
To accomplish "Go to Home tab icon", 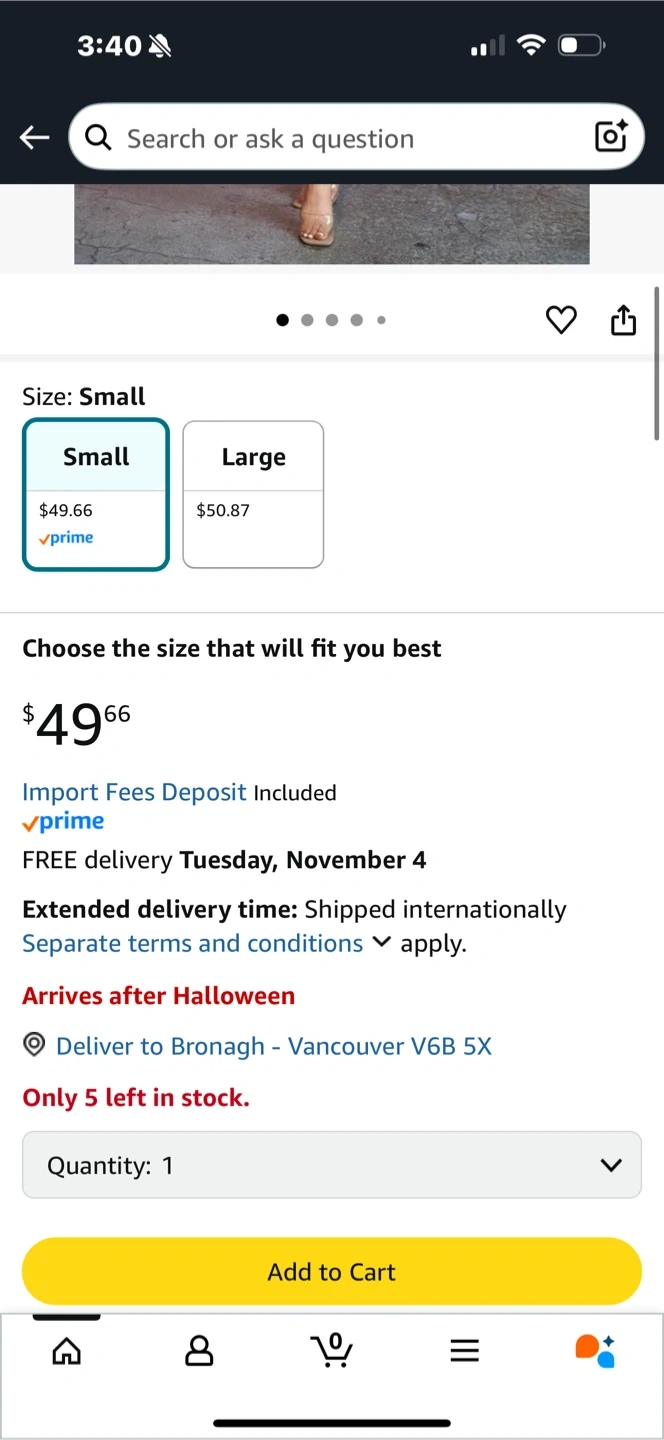I will pyautogui.click(x=67, y=1351).
